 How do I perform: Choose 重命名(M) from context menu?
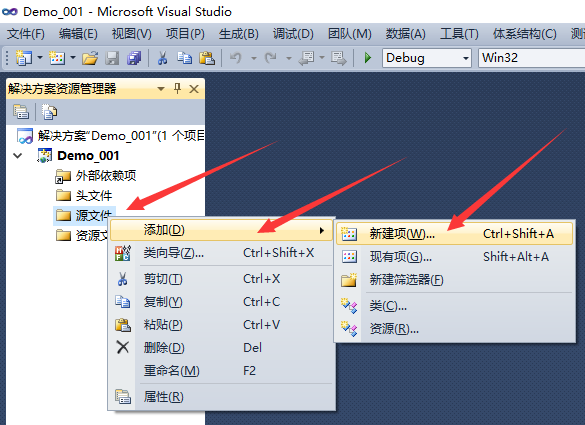pos(222,371)
